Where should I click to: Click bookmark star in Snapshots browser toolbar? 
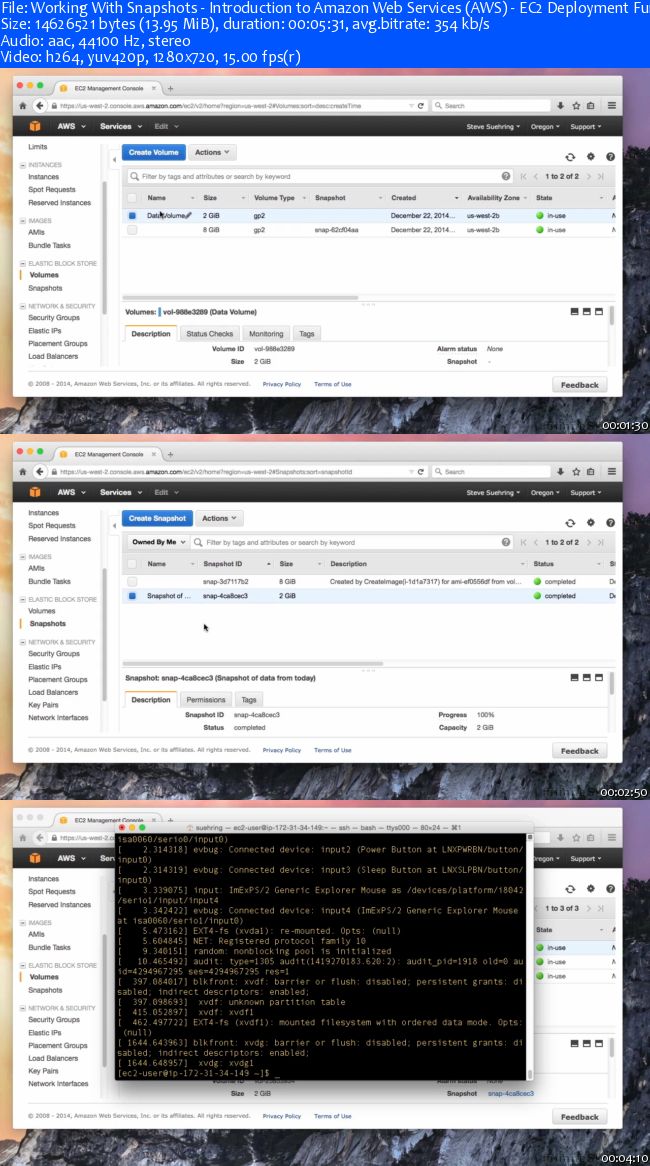(x=576, y=471)
